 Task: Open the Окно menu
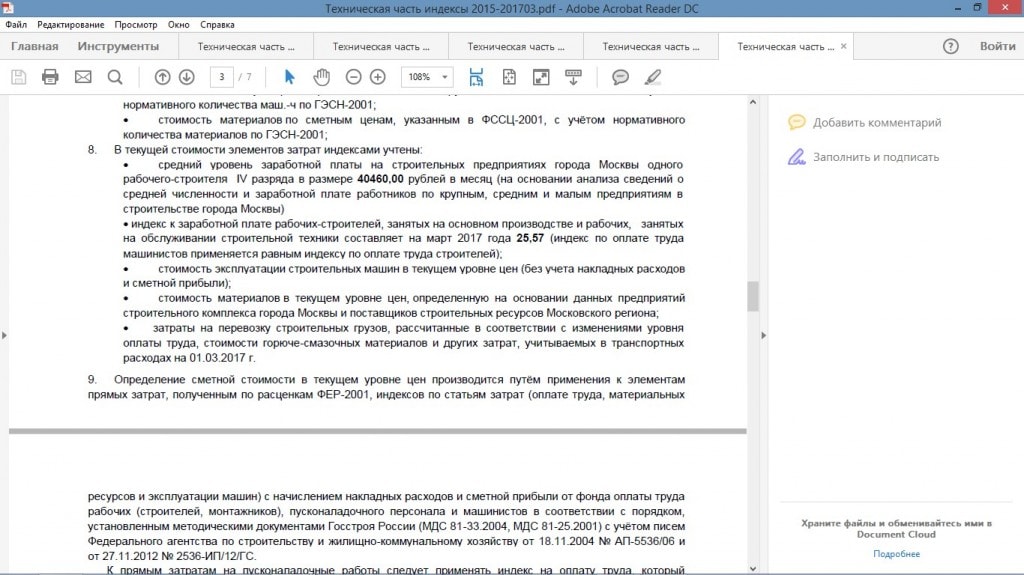tap(178, 25)
